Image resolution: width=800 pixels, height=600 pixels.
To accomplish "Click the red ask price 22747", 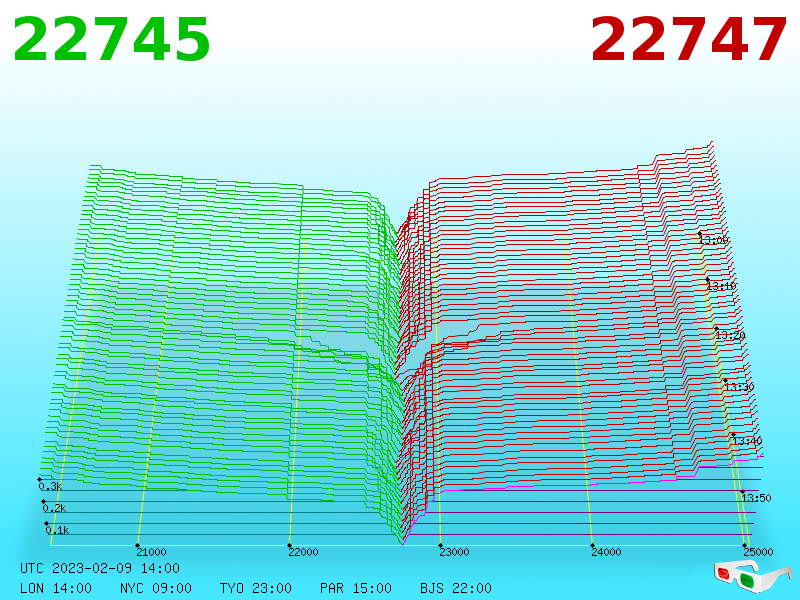I will tap(688, 39).
